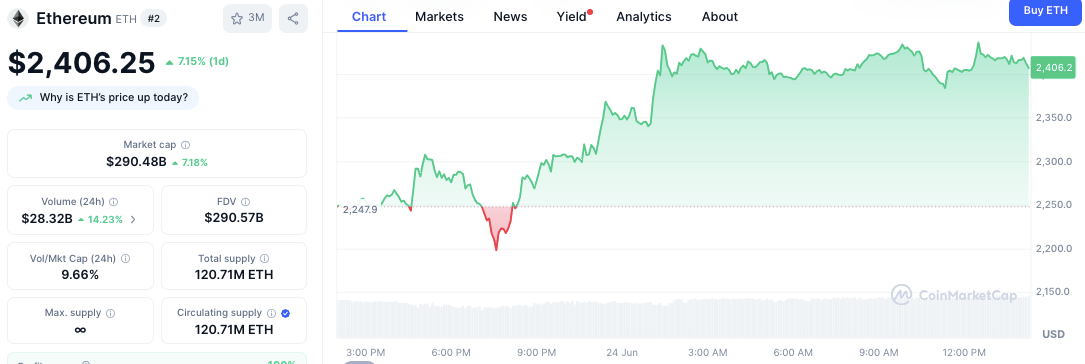Click the Ethereum diamond logo icon
1085x364 pixels.
tap(18, 19)
